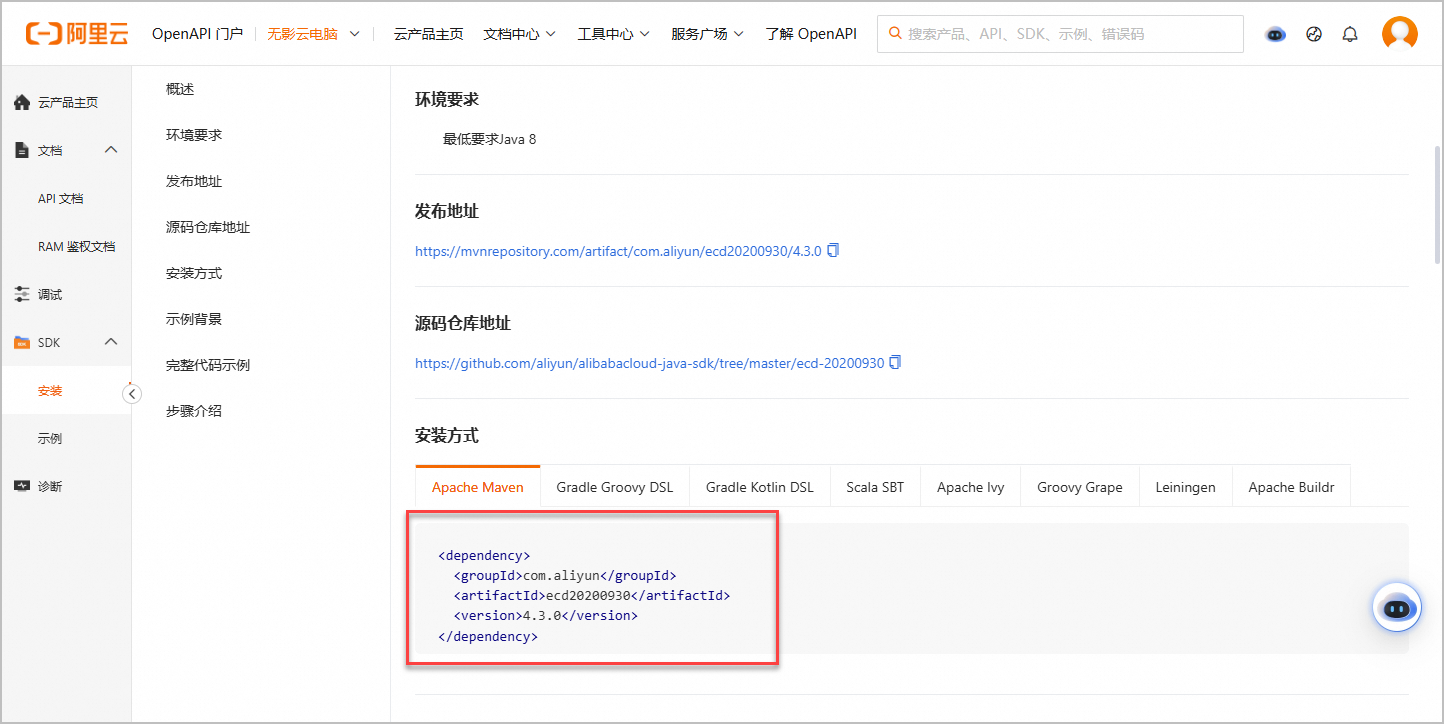Open the AI assistant robot icon in header
The image size is (1444, 724).
coord(1275,34)
